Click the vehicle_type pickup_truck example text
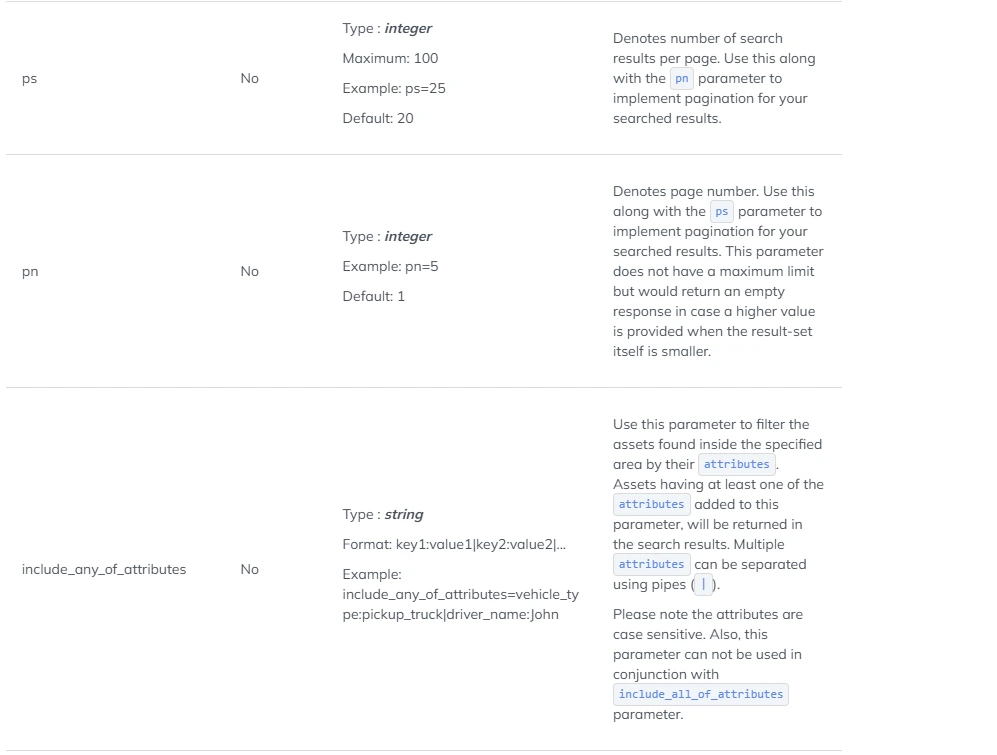 (460, 604)
